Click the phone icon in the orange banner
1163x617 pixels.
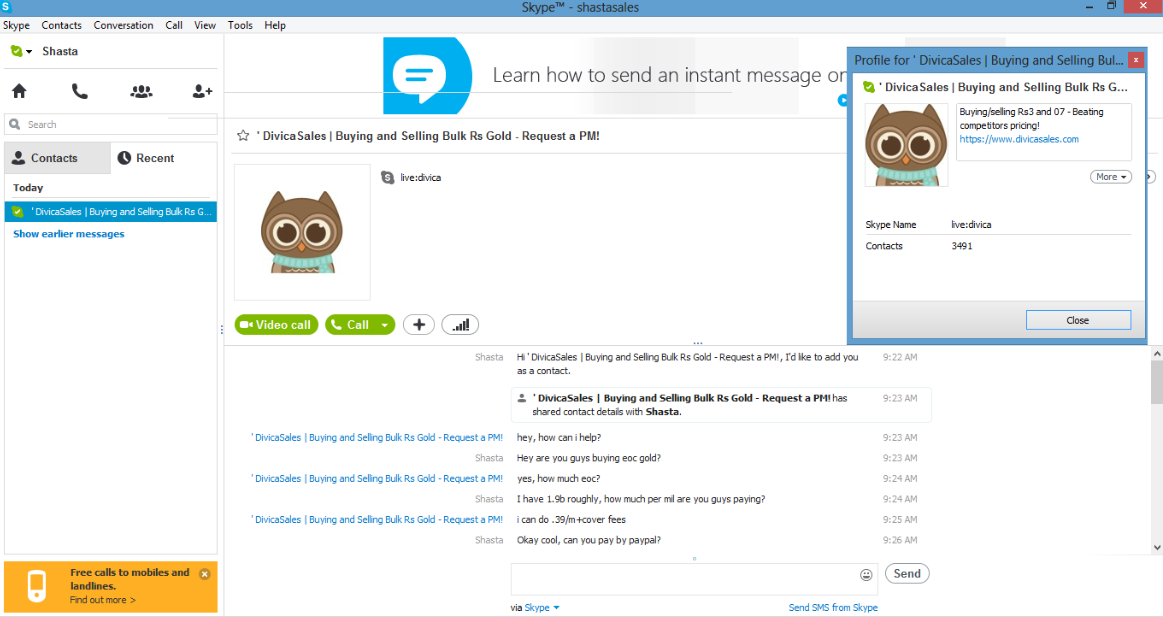pyautogui.click(x=36, y=586)
